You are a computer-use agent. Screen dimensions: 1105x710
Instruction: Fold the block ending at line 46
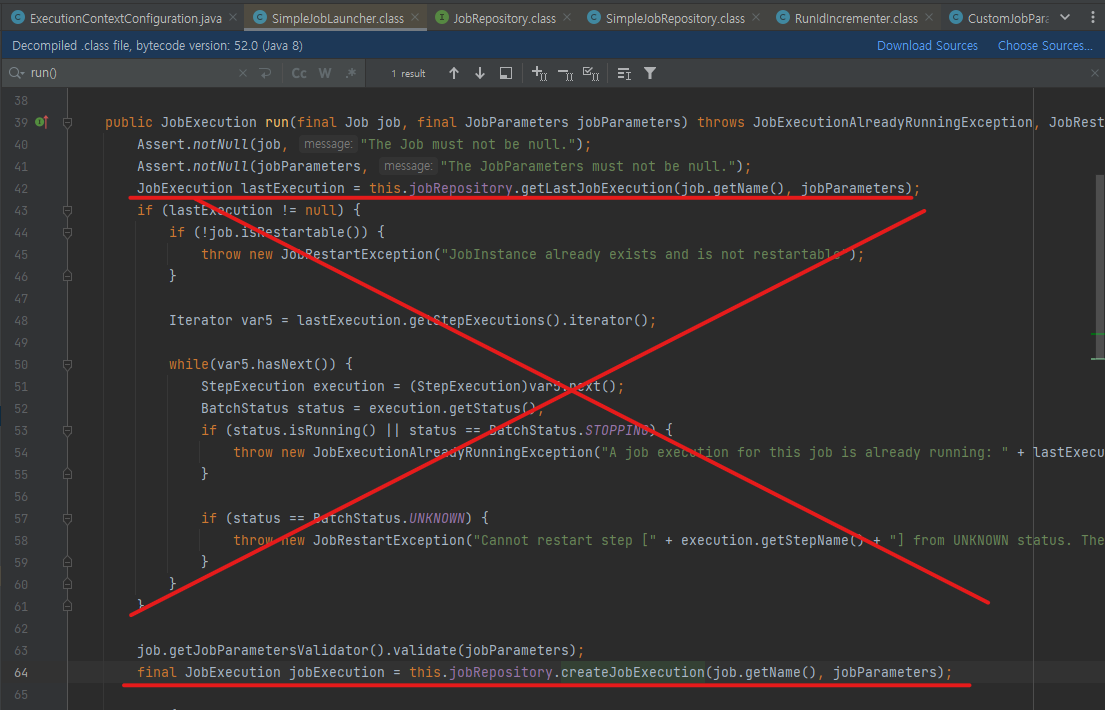coord(68,276)
